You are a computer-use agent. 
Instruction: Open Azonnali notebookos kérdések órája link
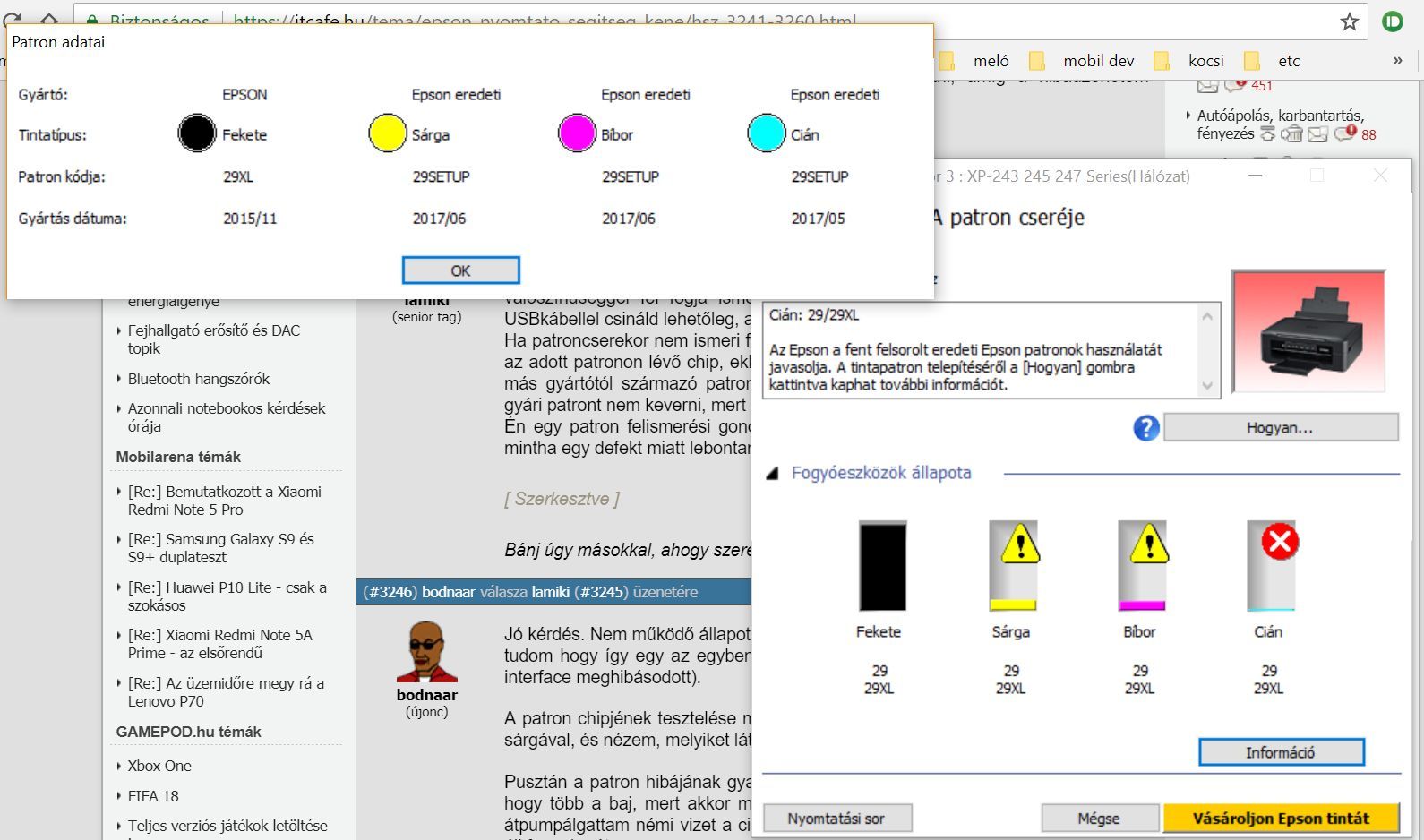click(226, 417)
